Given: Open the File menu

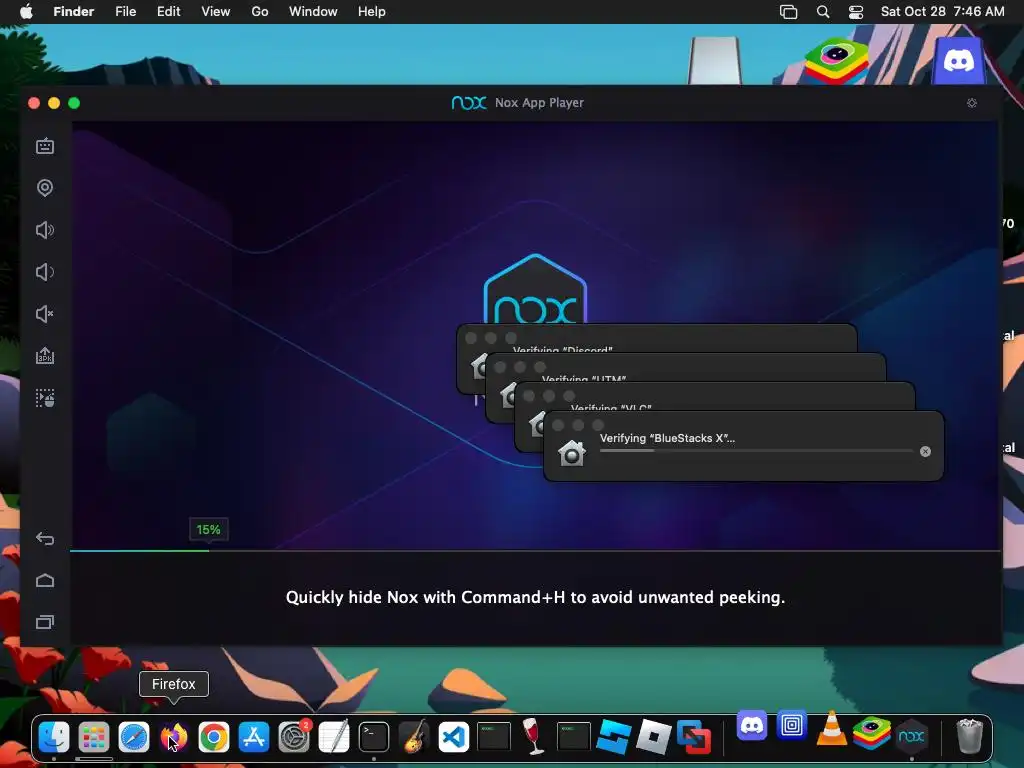Looking at the screenshot, I should point(125,12).
